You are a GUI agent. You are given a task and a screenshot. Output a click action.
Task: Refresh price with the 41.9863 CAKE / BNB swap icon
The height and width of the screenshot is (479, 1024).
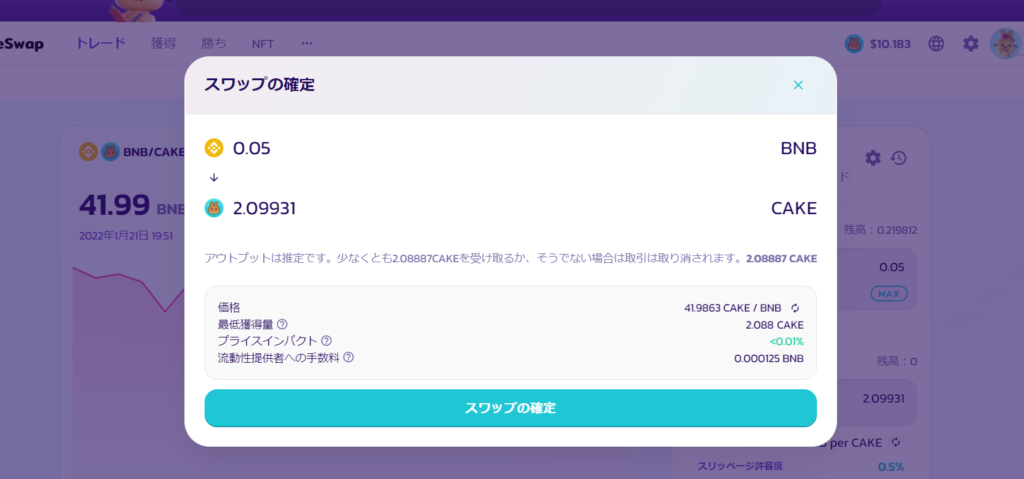click(x=795, y=308)
